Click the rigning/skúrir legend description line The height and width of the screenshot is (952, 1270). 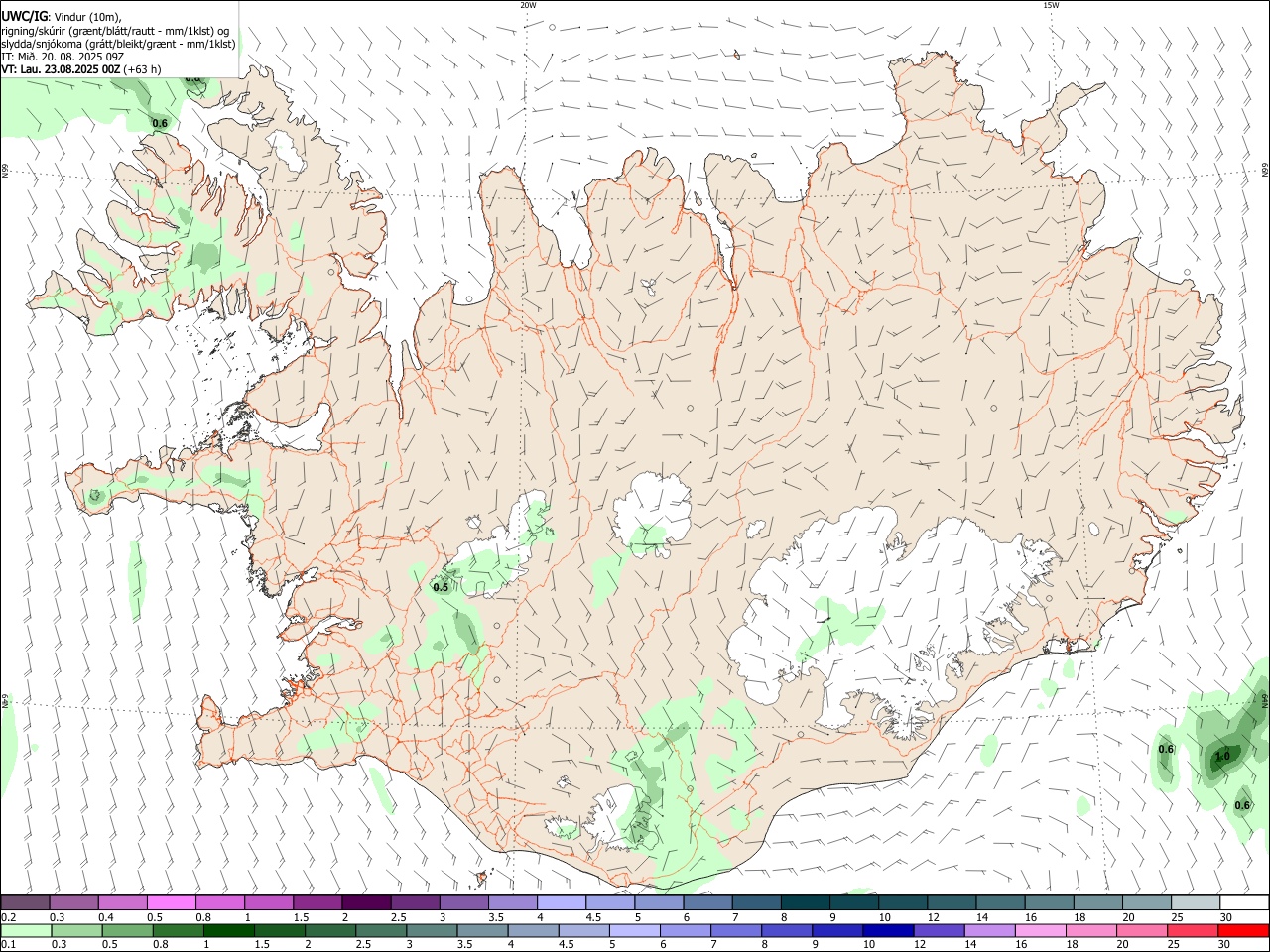[x=114, y=30]
